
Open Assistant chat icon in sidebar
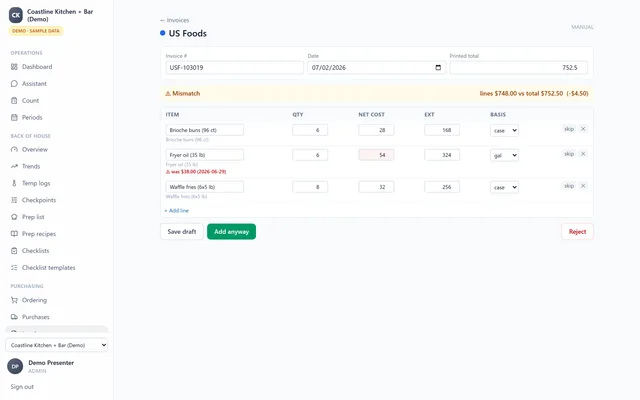click(x=14, y=83)
